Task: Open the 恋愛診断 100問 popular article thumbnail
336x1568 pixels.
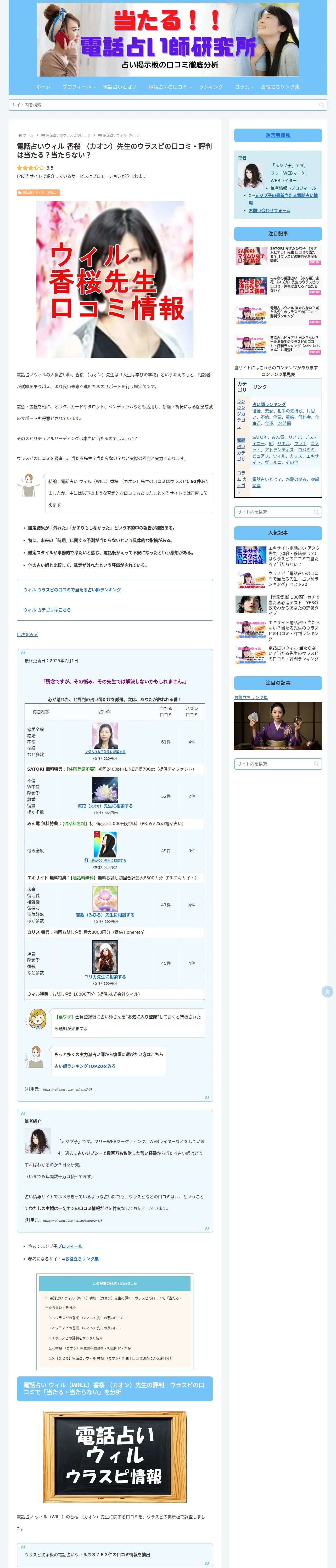Action: coord(251,604)
